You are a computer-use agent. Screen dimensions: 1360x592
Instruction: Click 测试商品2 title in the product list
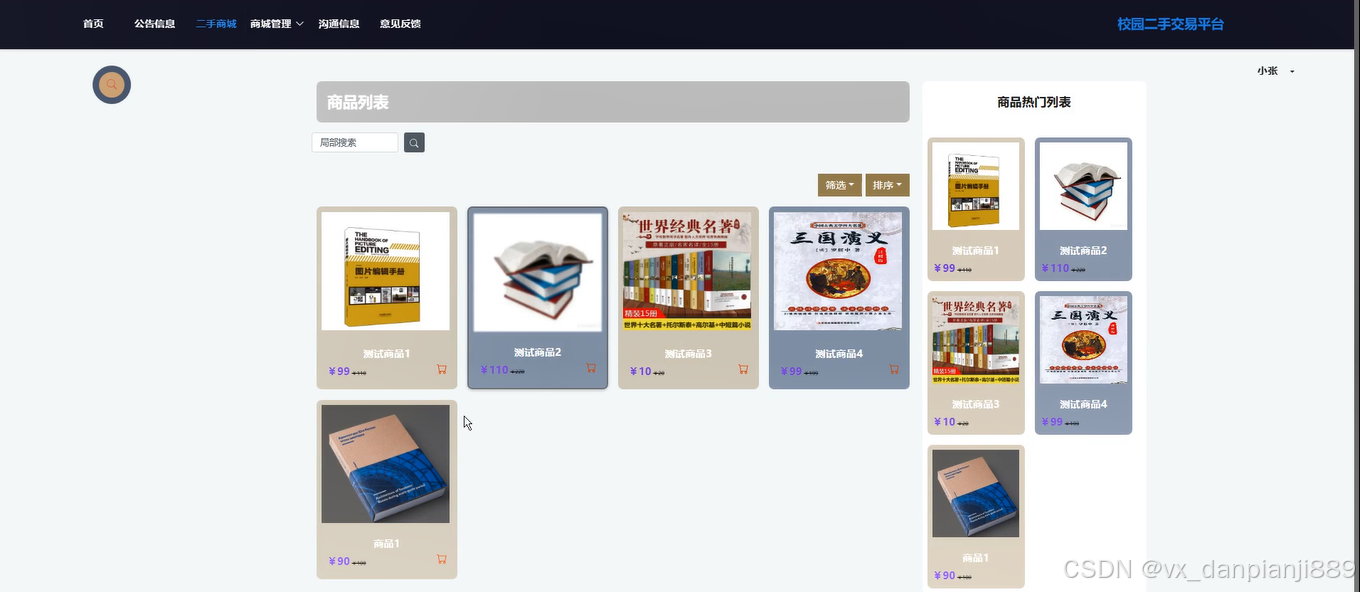pos(537,353)
